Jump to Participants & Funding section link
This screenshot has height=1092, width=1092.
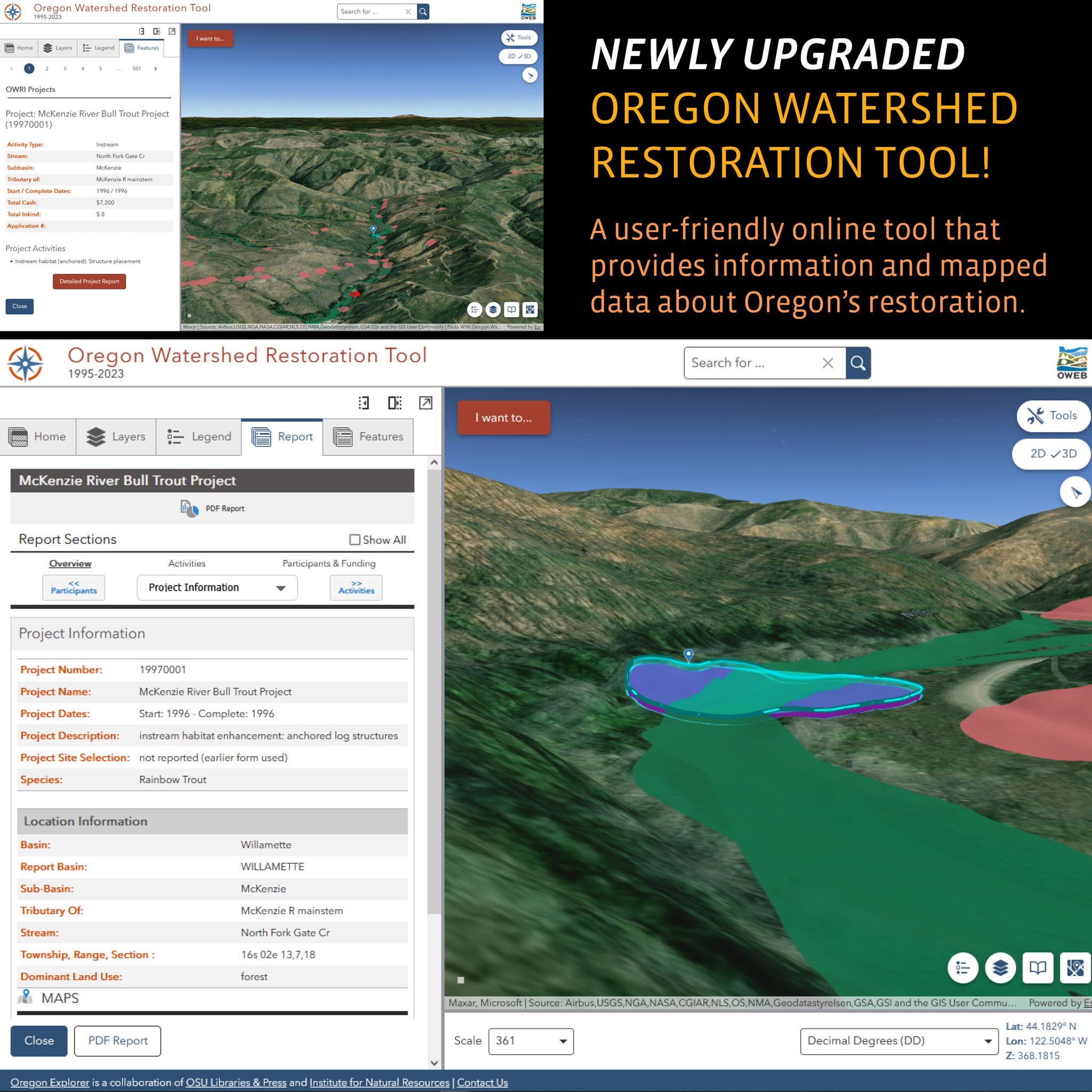(x=329, y=564)
